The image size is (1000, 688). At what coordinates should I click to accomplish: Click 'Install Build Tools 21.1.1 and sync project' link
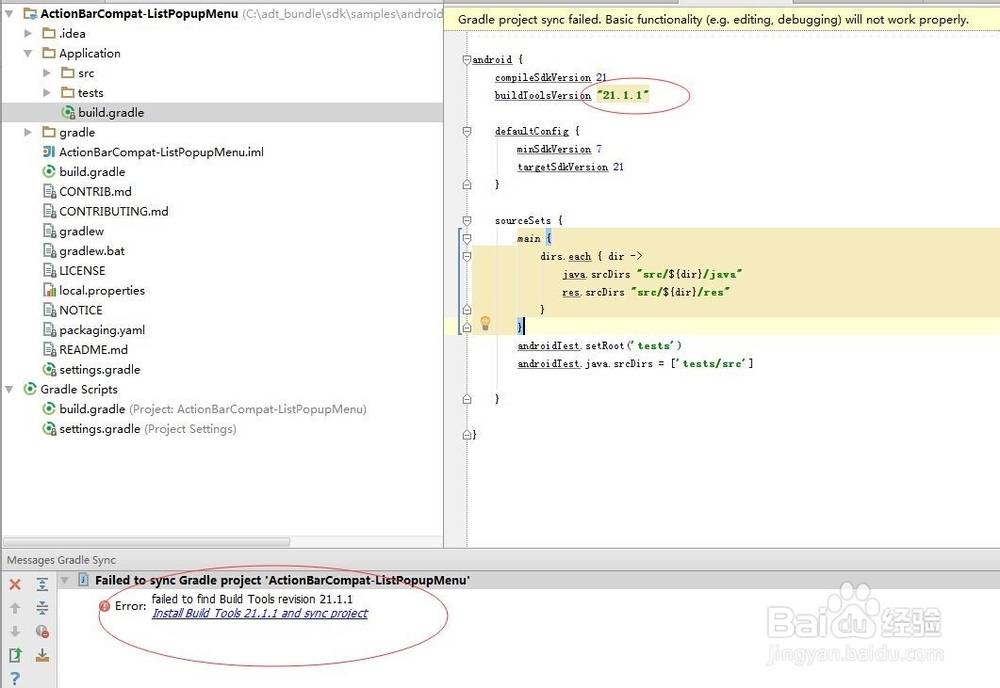260,613
